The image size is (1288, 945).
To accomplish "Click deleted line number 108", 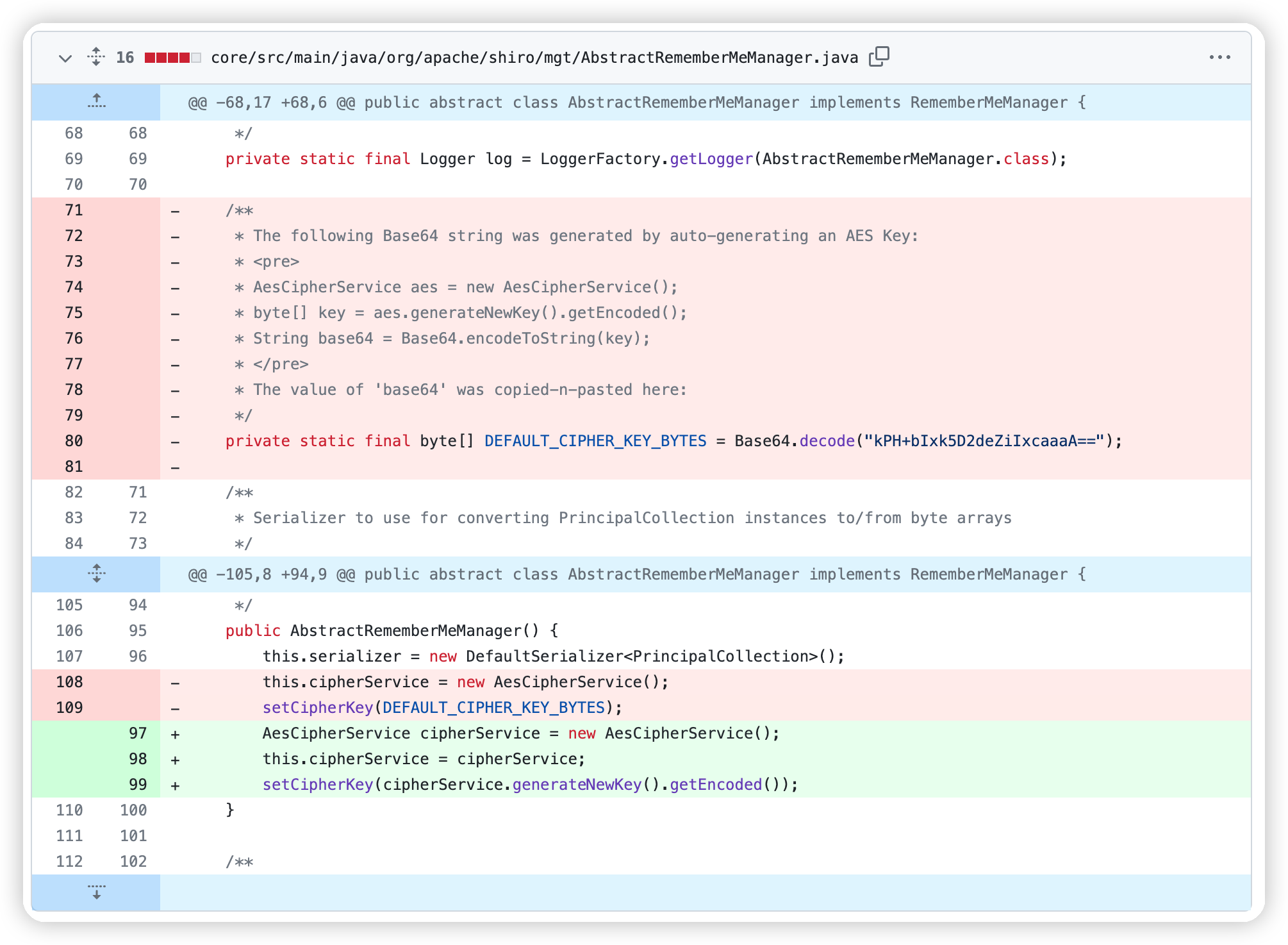I will [69, 682].
